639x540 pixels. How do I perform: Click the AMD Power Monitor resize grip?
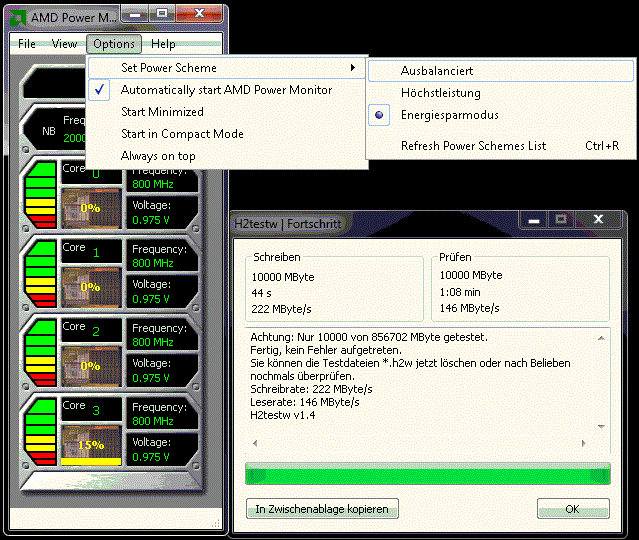216,523
